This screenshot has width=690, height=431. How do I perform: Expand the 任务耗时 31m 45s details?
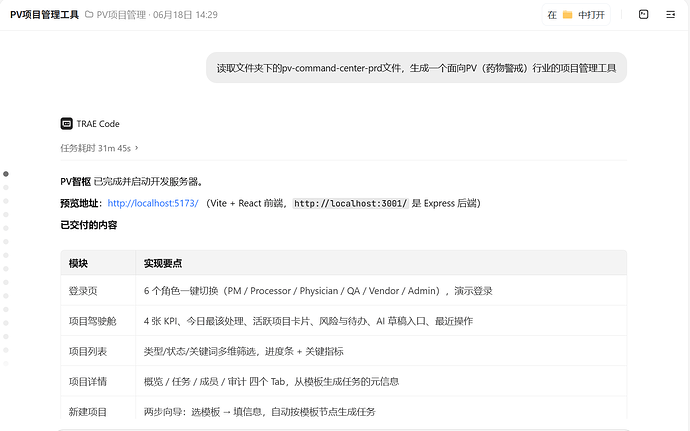[x=99, y=148]
